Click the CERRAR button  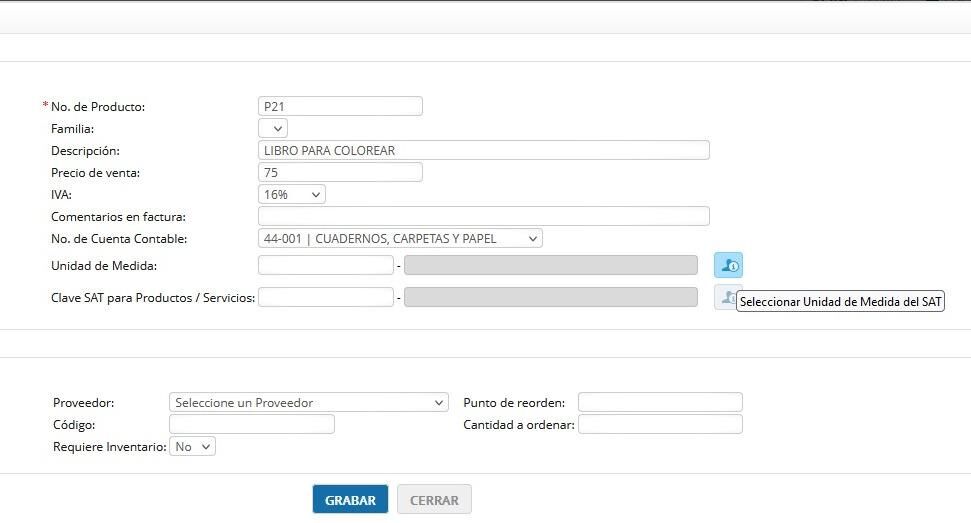434,499
